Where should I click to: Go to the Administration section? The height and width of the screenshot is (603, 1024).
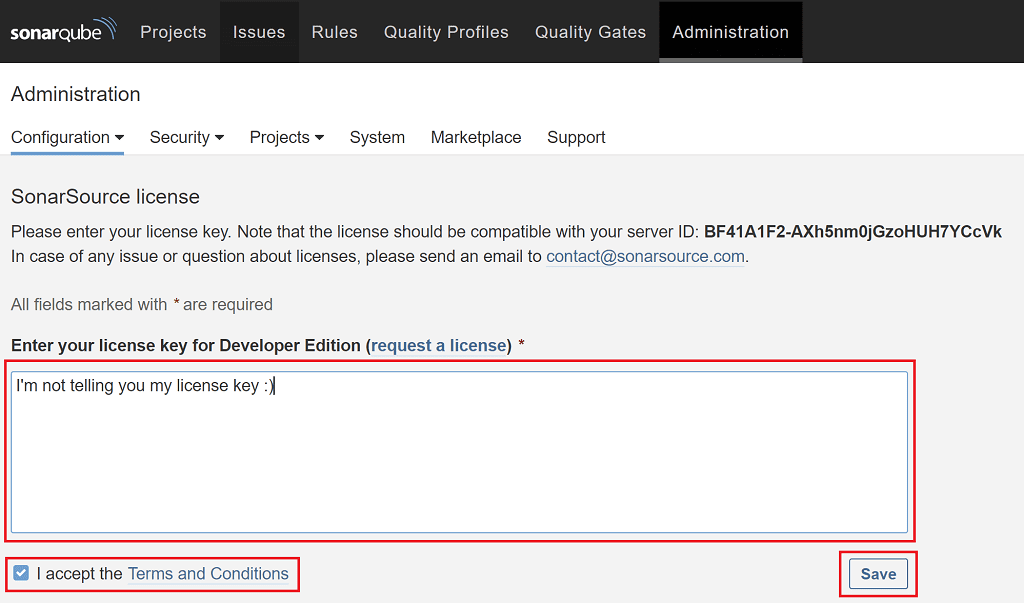click(730, 31)
